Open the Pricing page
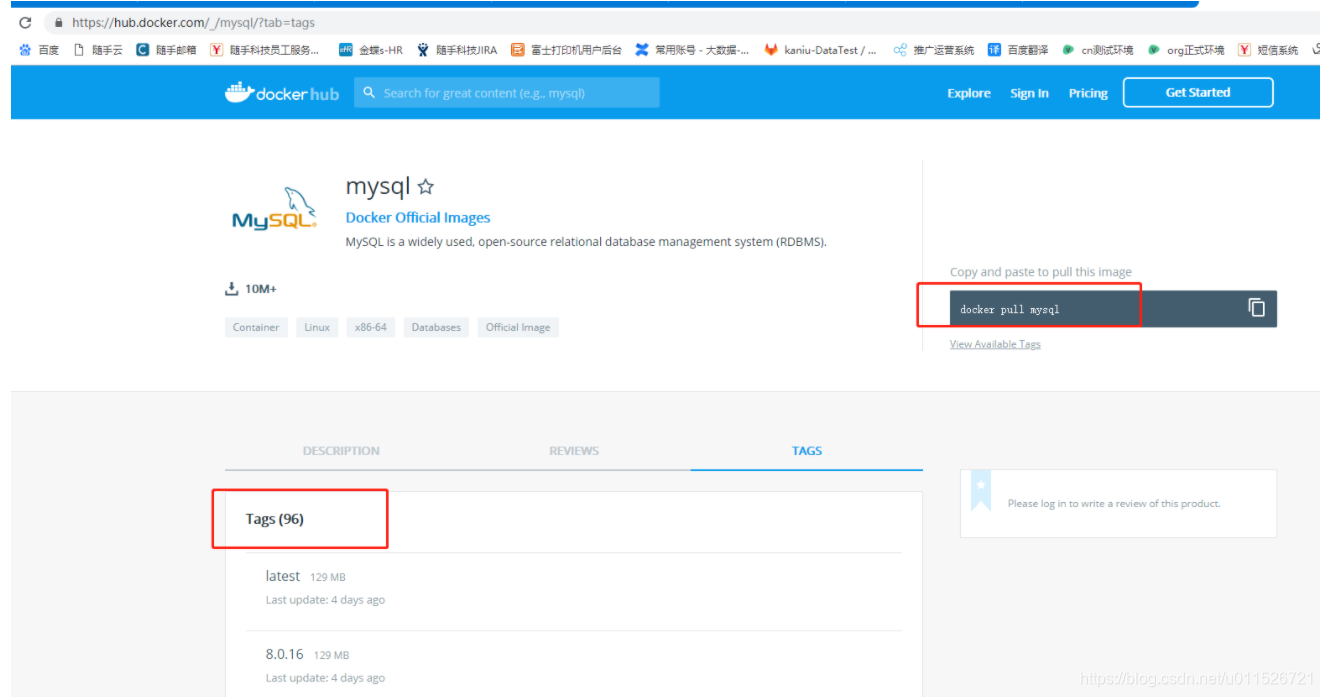 point(1088,93)
